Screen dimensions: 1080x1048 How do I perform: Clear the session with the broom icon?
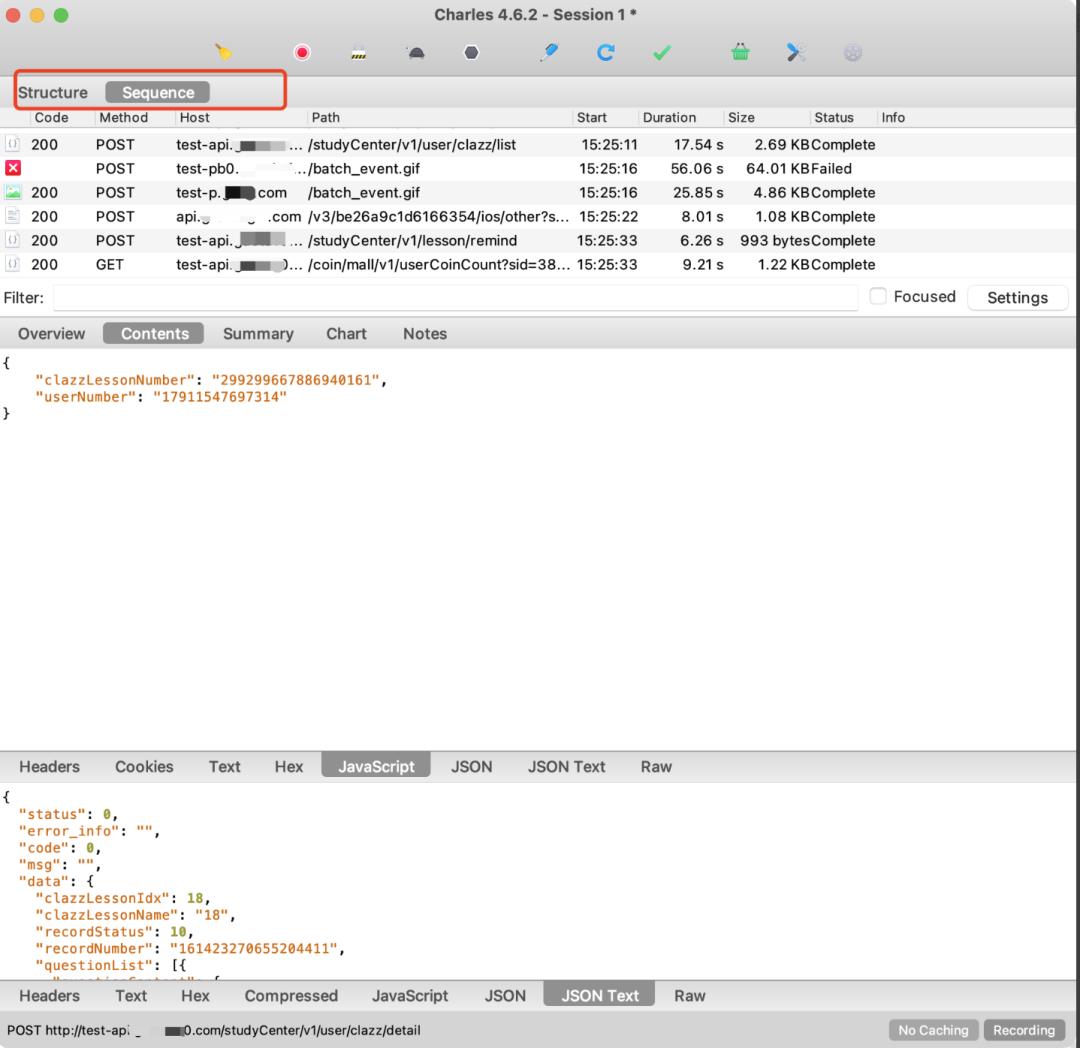pyautogui.click(x=224, y=53)
